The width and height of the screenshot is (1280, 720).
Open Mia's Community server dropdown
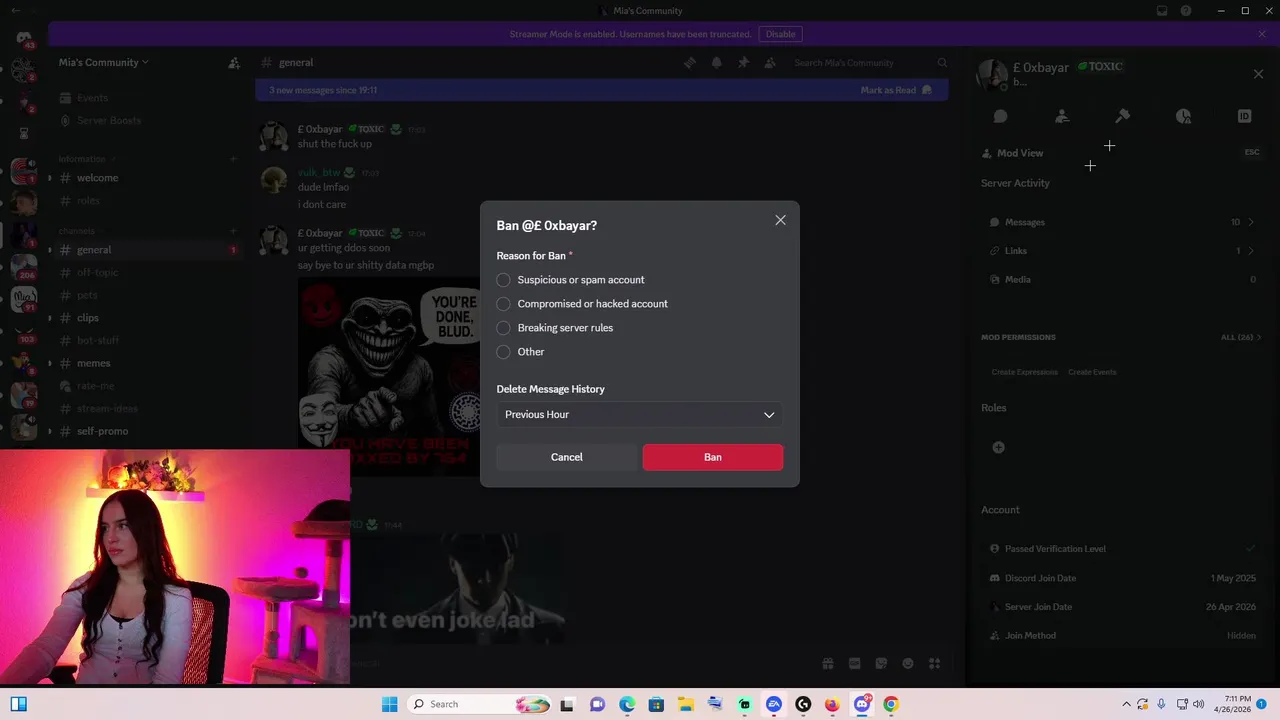pyautogui.click(x=103, y=62)
